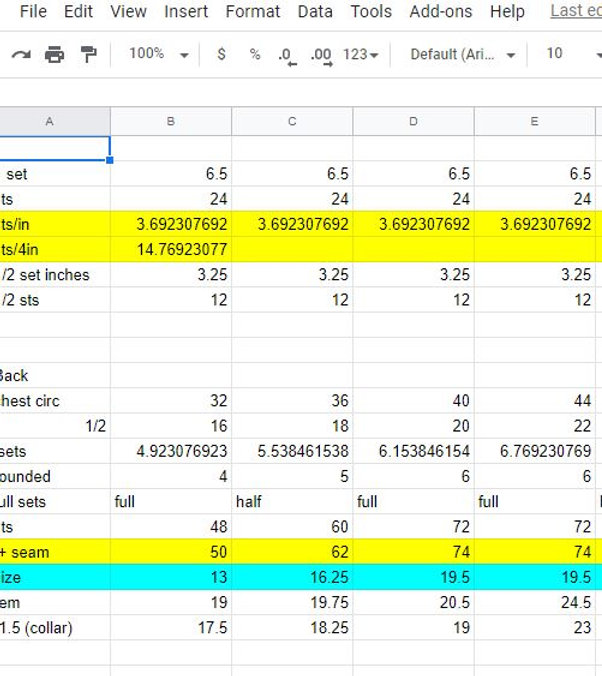This screenshot has height=676, width=602.
Task: Select column A header
Action: click(55, 121)
